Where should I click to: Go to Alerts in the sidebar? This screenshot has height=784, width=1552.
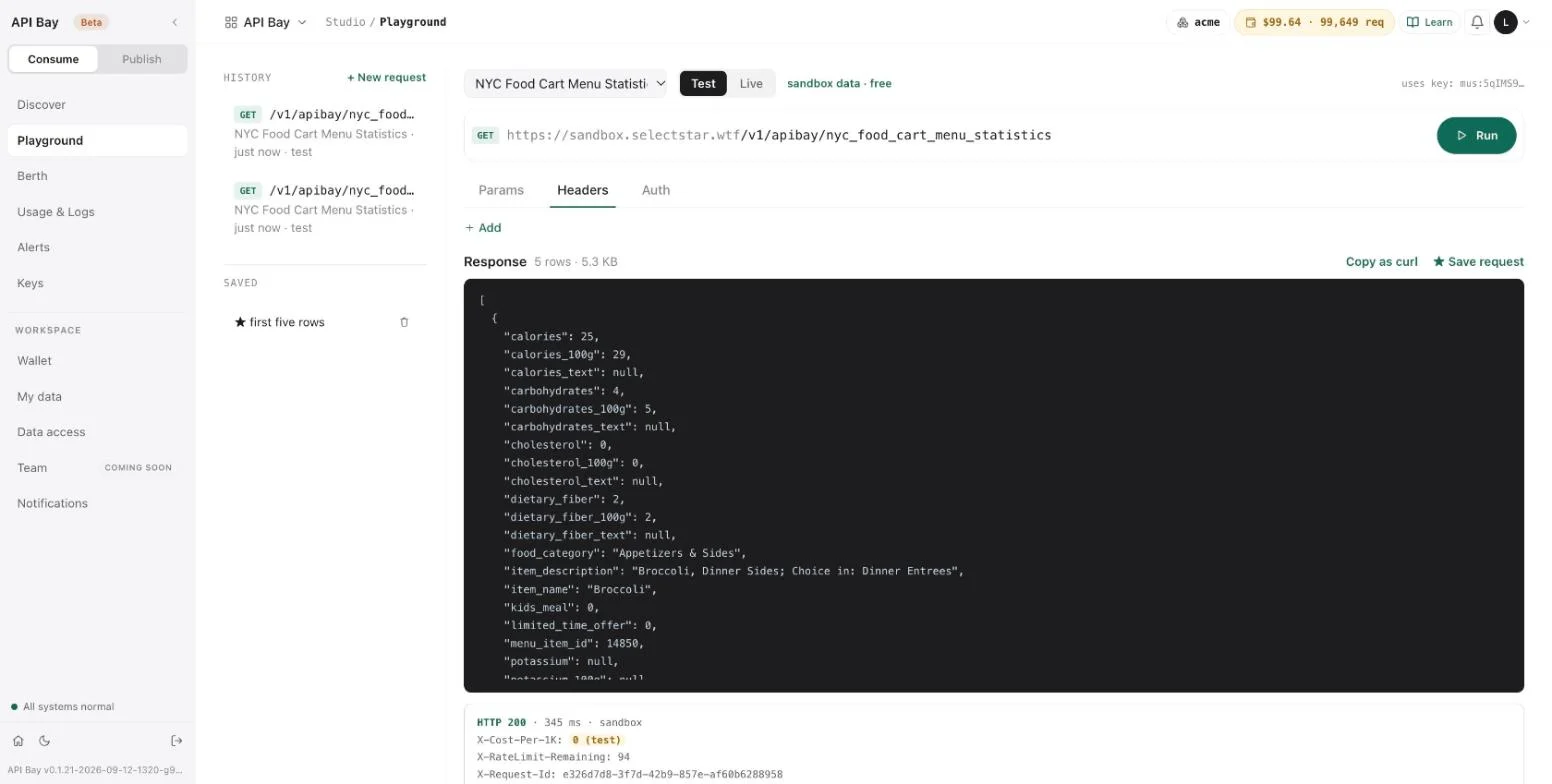tap(97, 247)
